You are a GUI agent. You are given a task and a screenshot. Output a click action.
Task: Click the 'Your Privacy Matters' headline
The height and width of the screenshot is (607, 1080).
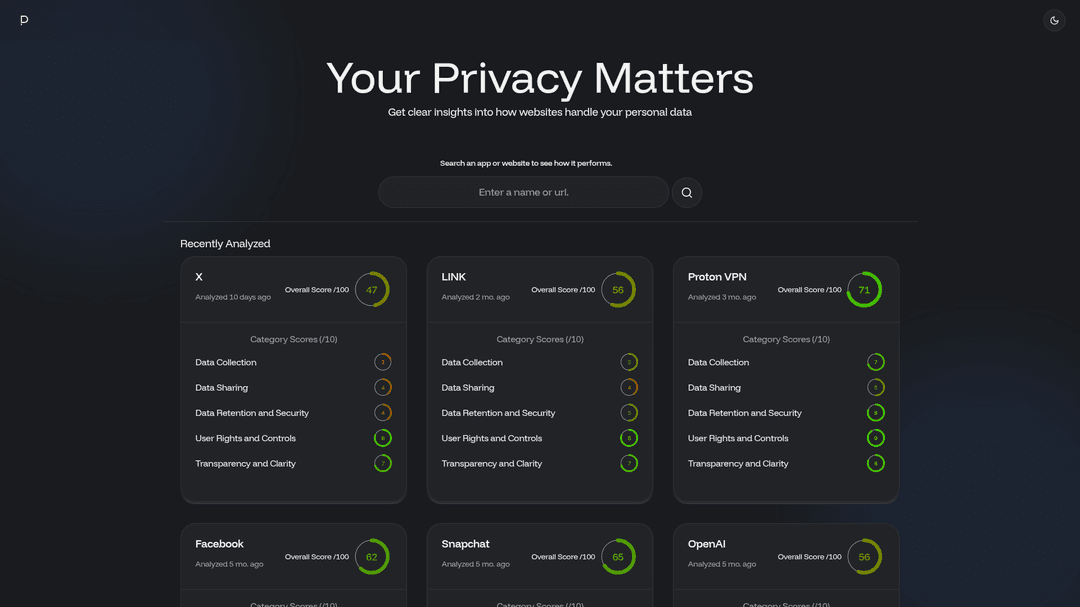[x=540, y=79]
